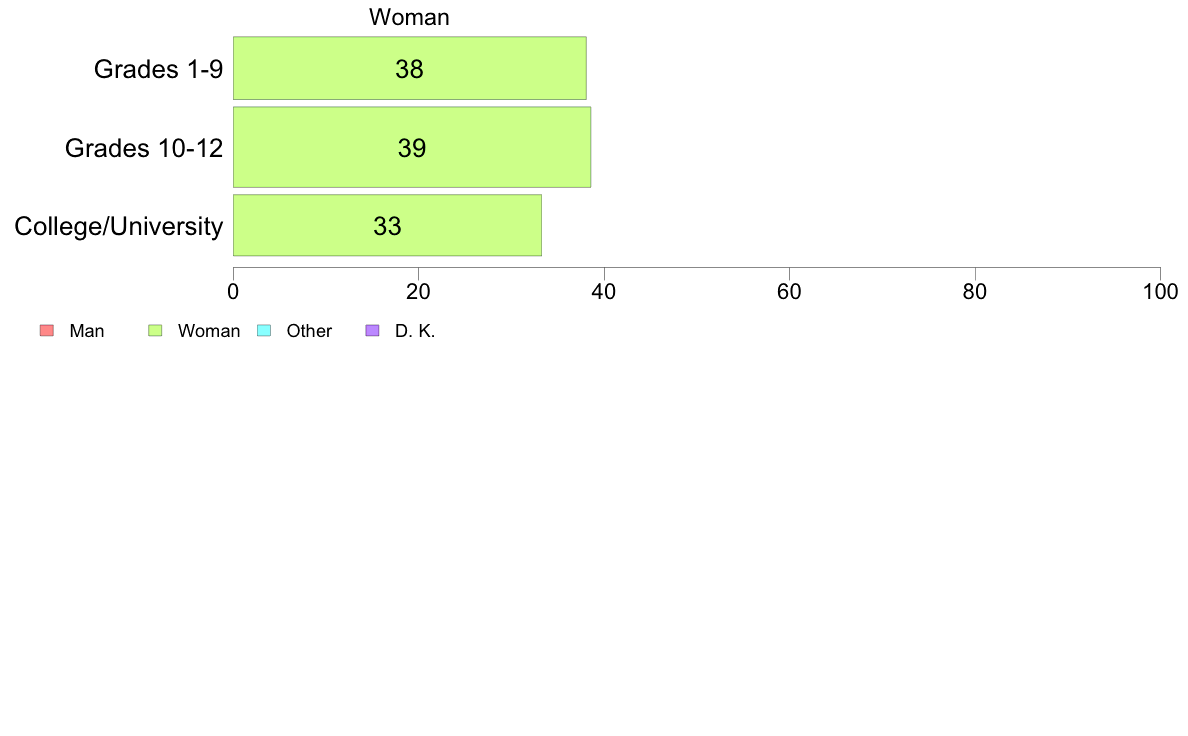Image resolution: width=1188 pixels, height=736 pixels.
Task: Click the purple D. K. legend swatch
Action: 373,330
